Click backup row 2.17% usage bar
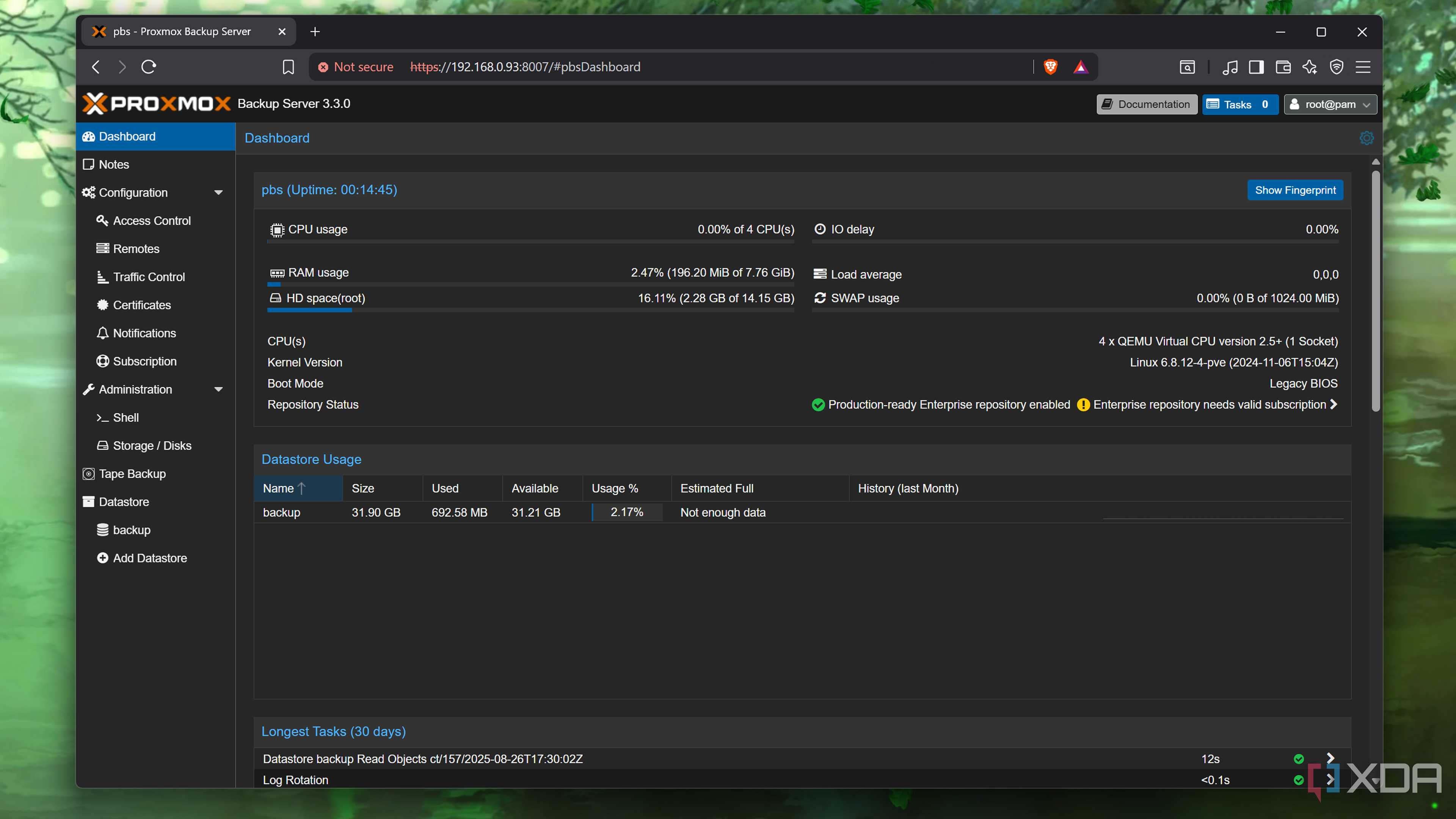Image resolution: width=1456 pixels, height=819 pixels. click(626, 512)
